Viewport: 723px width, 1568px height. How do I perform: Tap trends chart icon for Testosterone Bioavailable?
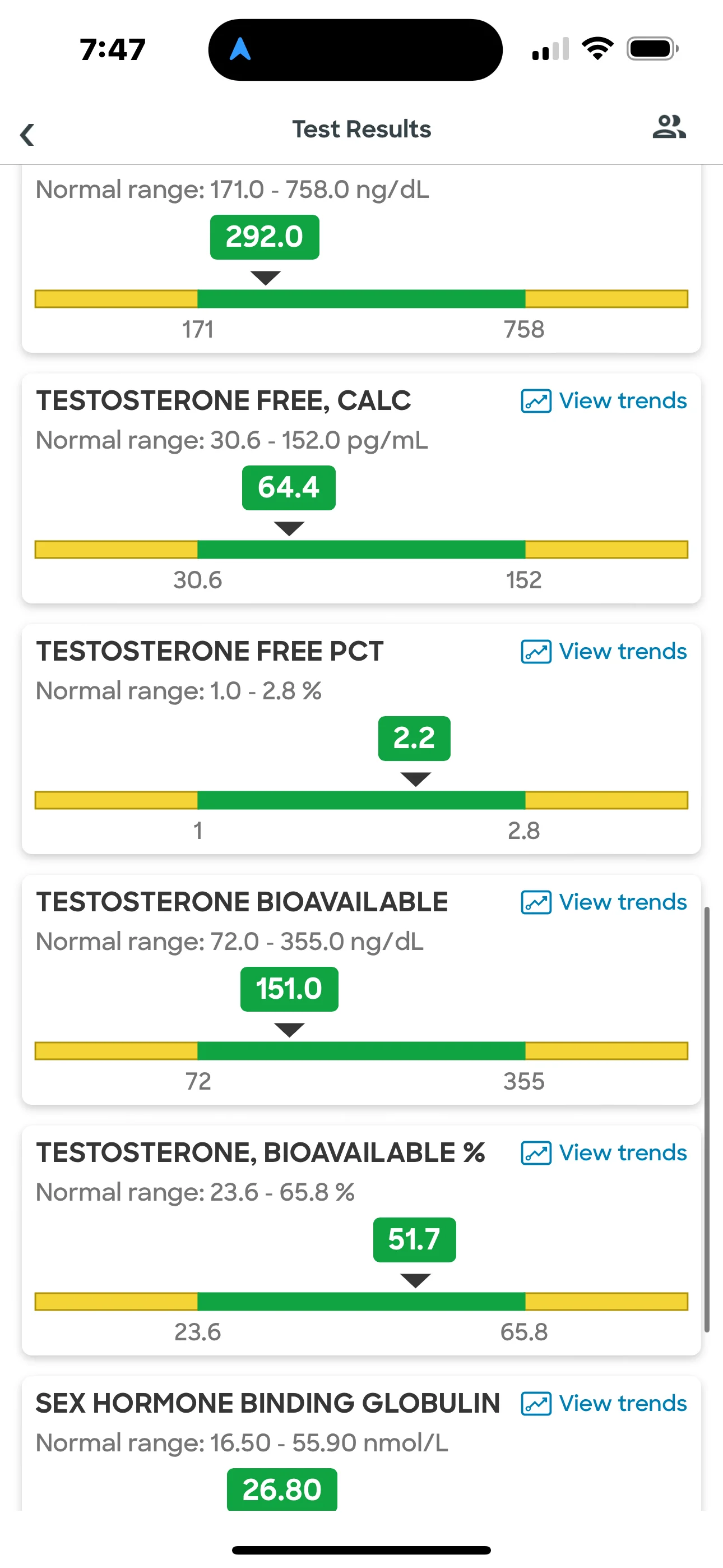536,903
